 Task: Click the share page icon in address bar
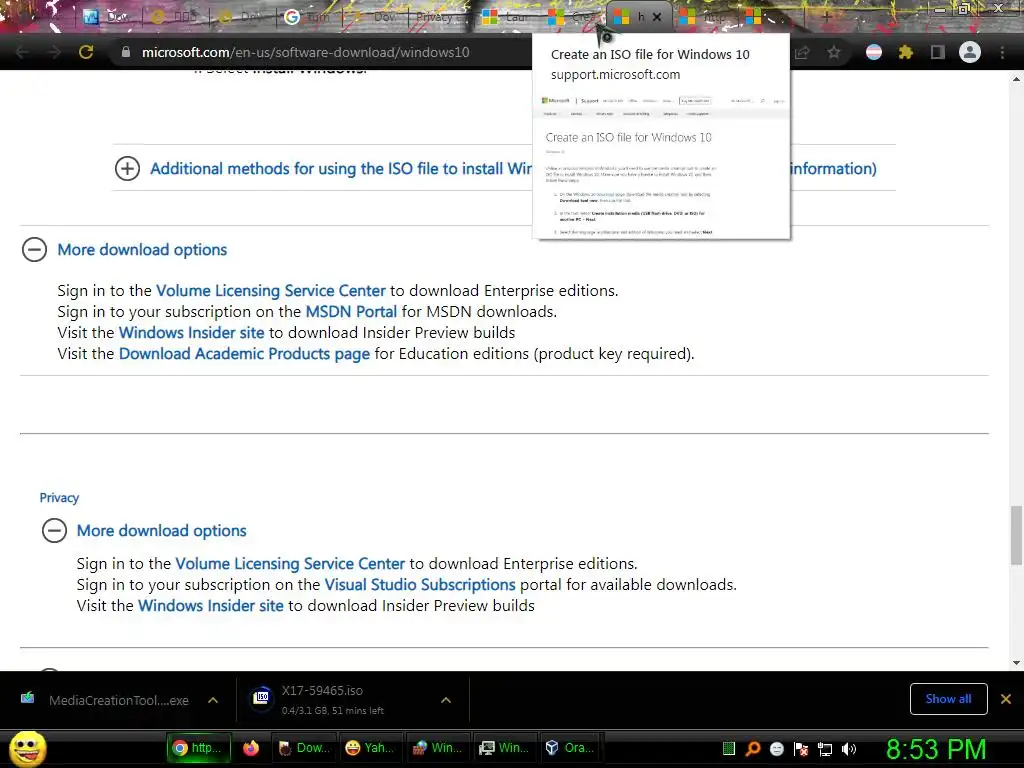coord(803,52)
